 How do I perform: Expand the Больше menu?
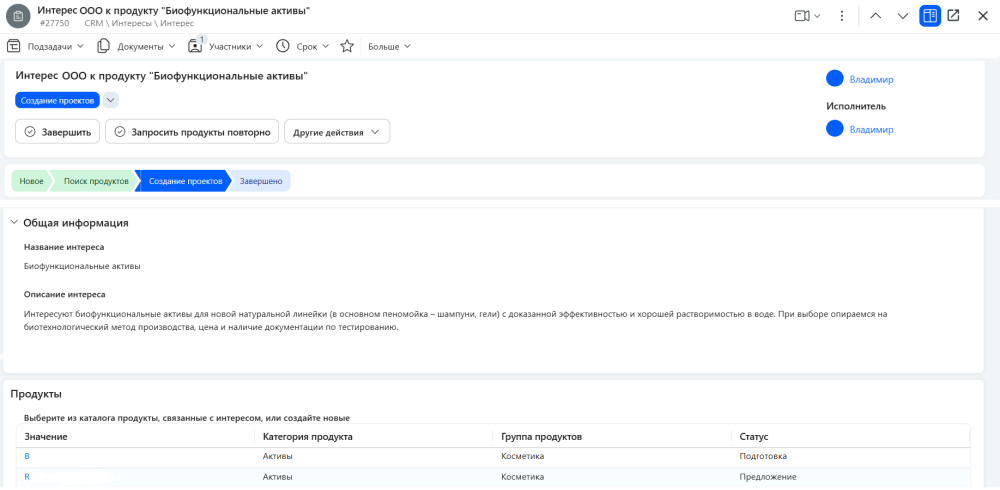click(389, 46)
